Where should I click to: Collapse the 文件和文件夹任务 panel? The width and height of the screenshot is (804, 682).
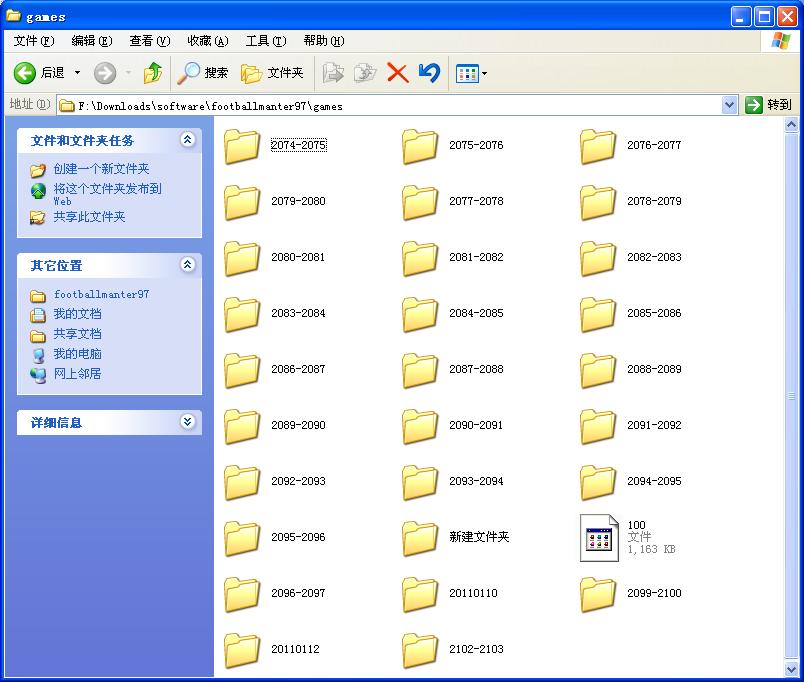tap(188, 139)
